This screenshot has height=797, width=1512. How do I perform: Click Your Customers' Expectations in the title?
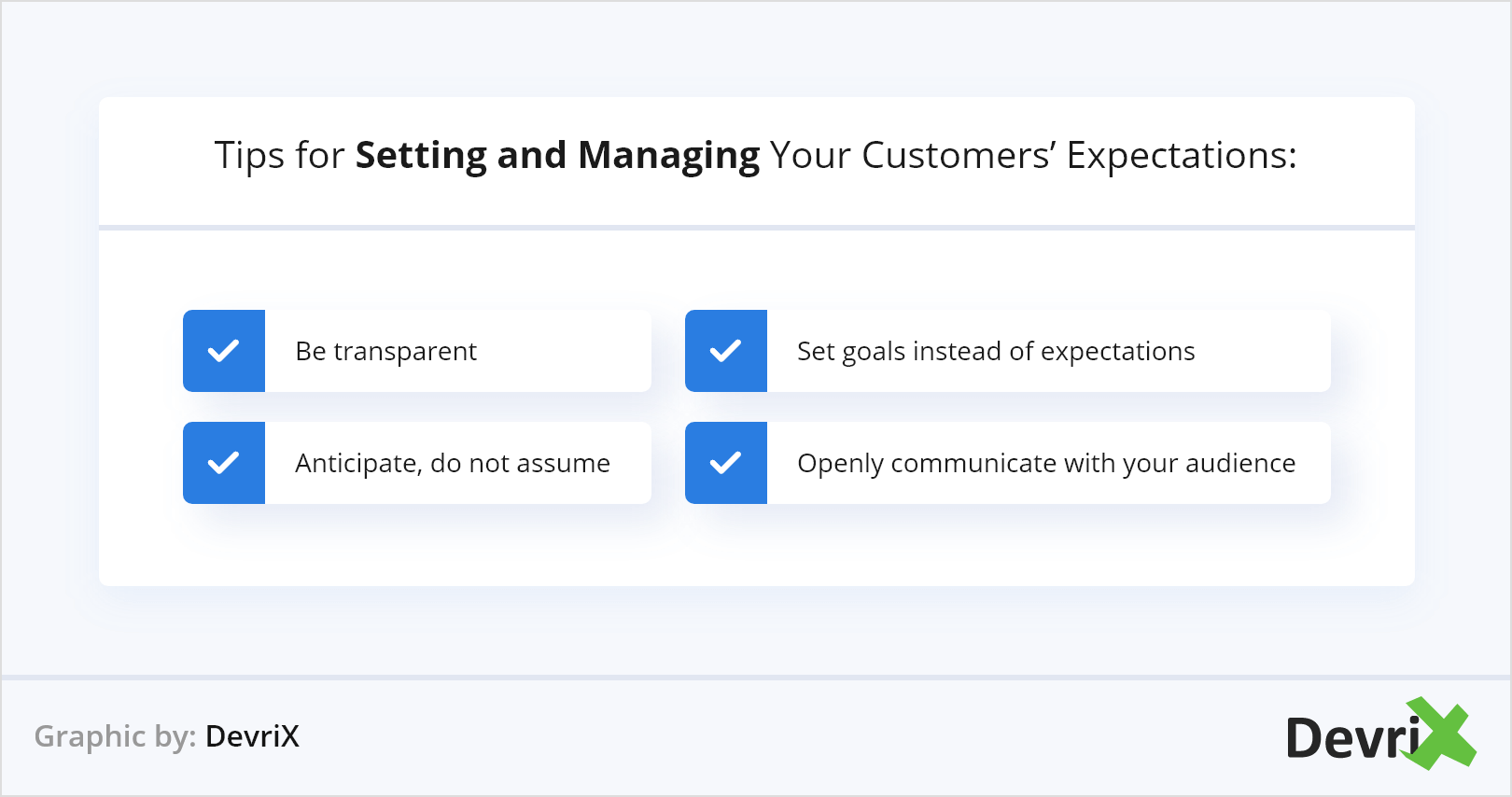tap(1032, 156)
